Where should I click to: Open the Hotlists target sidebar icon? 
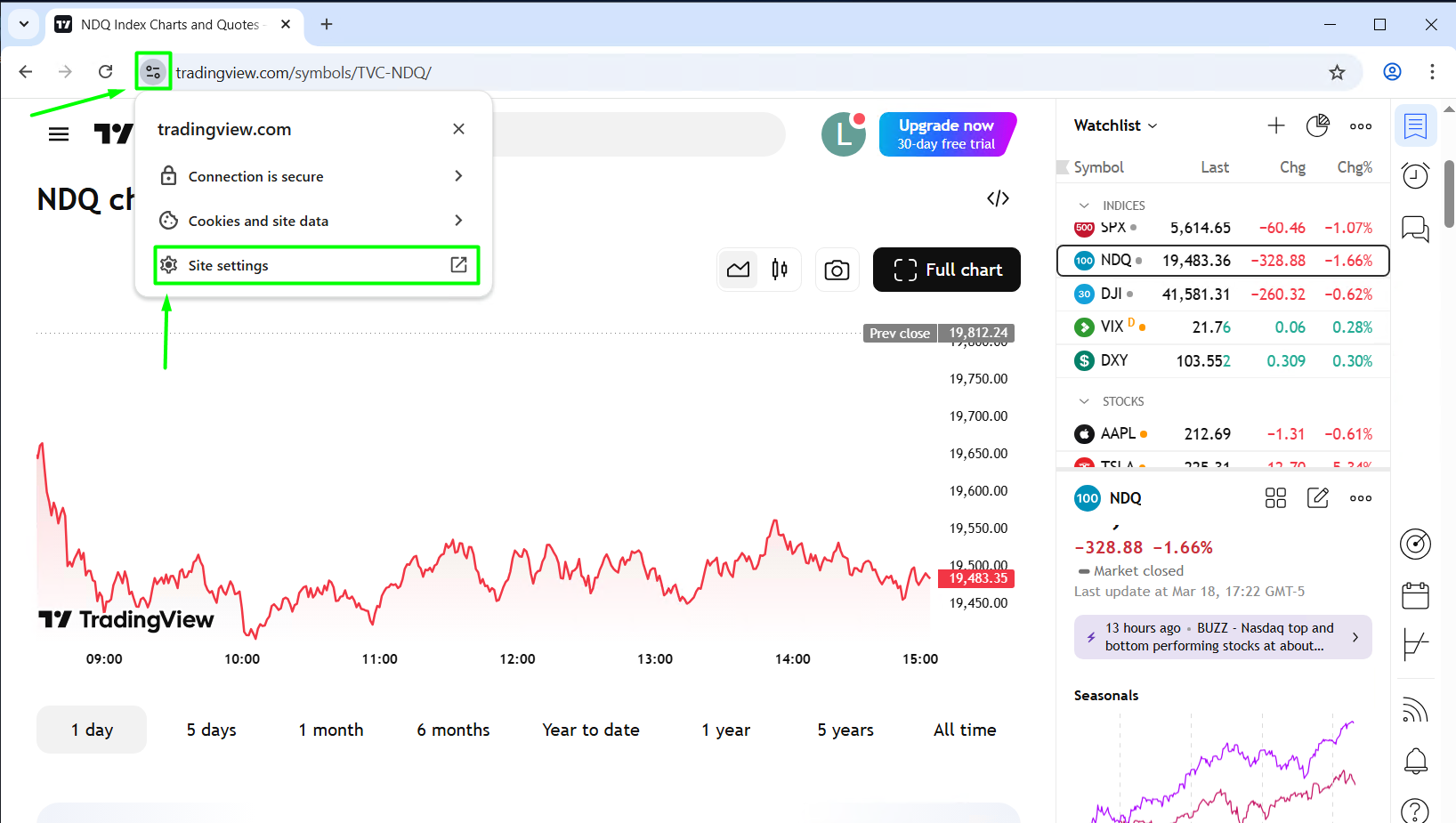point(1415,544)
